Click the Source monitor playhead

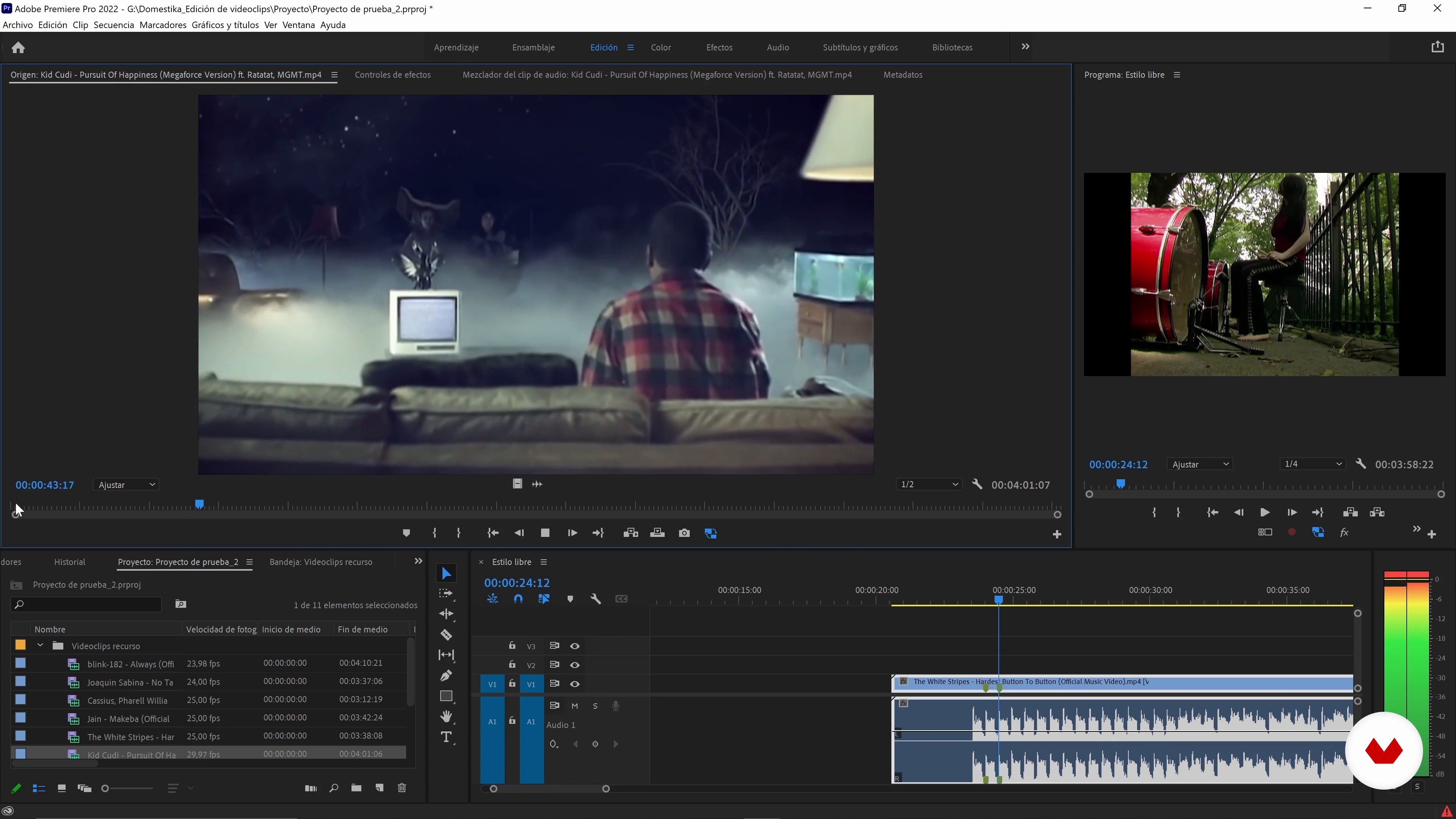coord(199,504)
